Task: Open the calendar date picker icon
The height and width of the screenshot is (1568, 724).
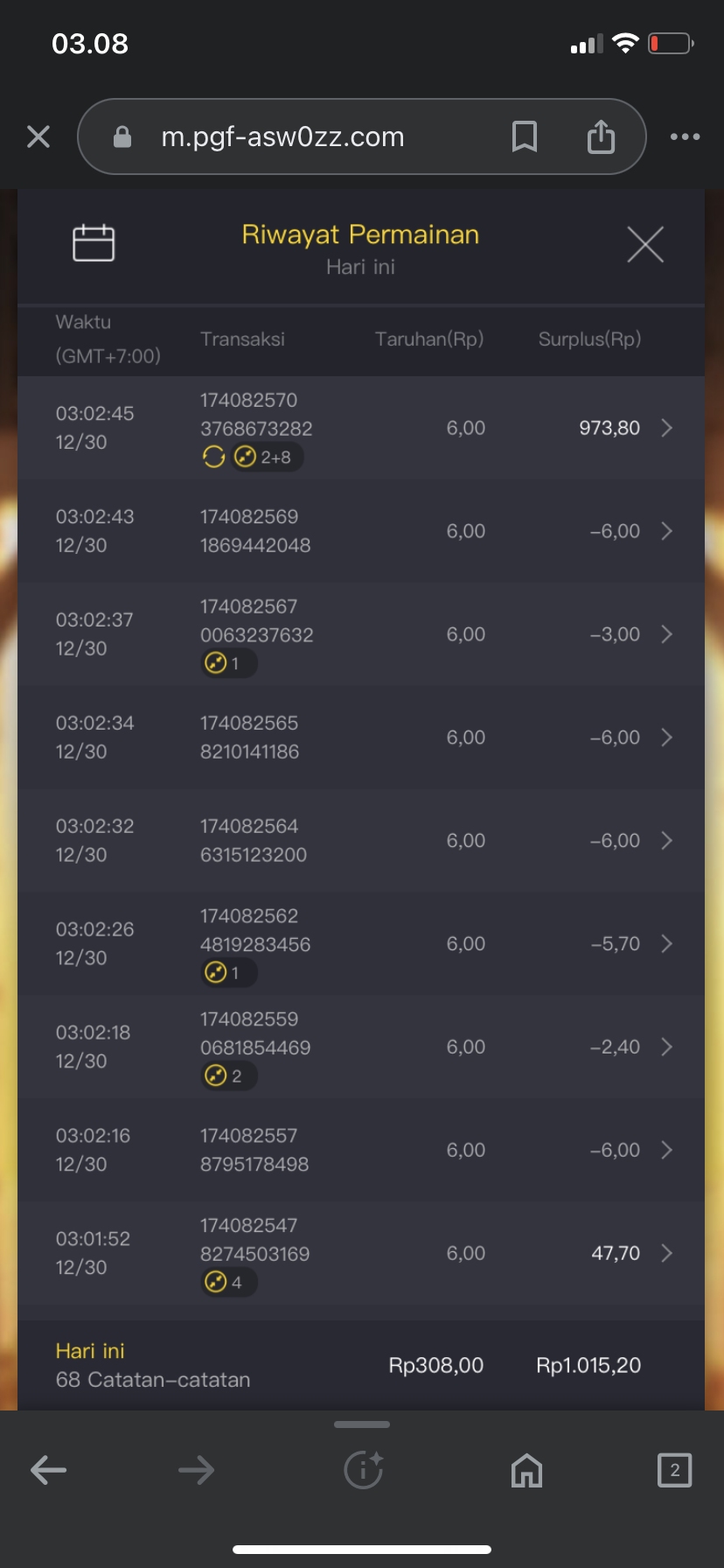Action: pos(94,243)
